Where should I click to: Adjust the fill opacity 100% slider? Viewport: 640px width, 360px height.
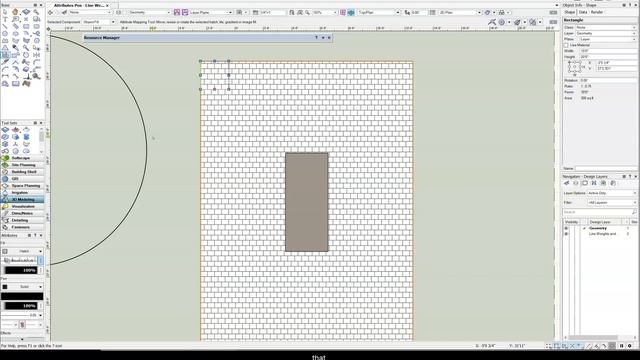pyautogui.click(x=20, y=270)
